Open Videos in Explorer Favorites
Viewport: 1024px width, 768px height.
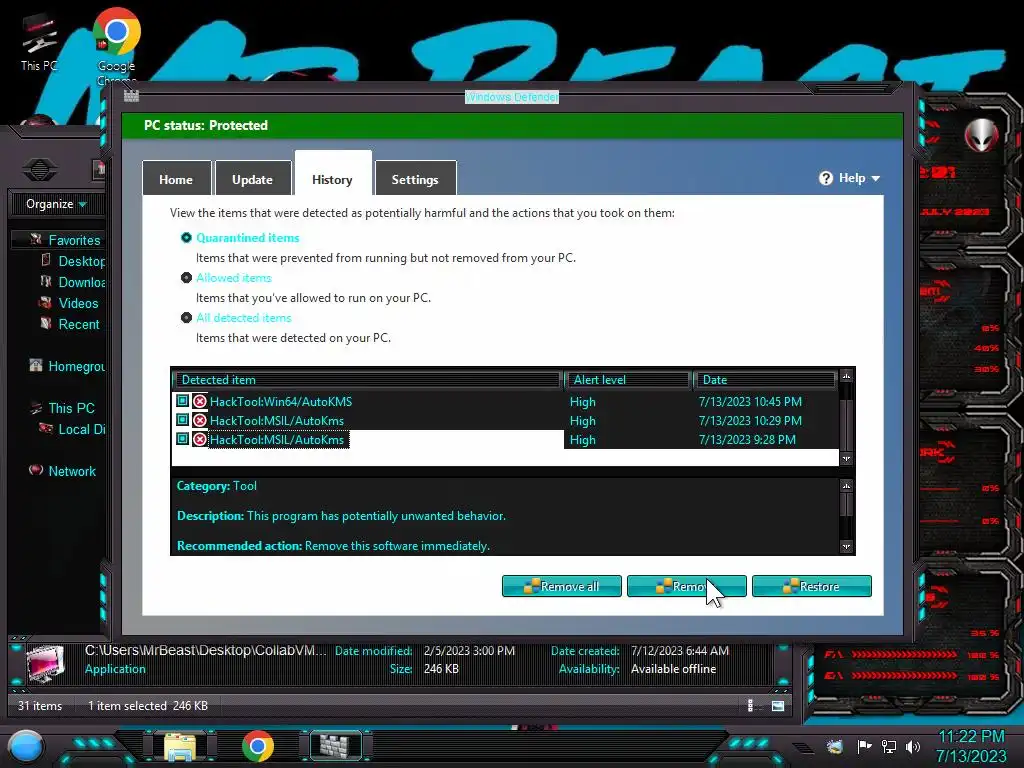point(78,303)
